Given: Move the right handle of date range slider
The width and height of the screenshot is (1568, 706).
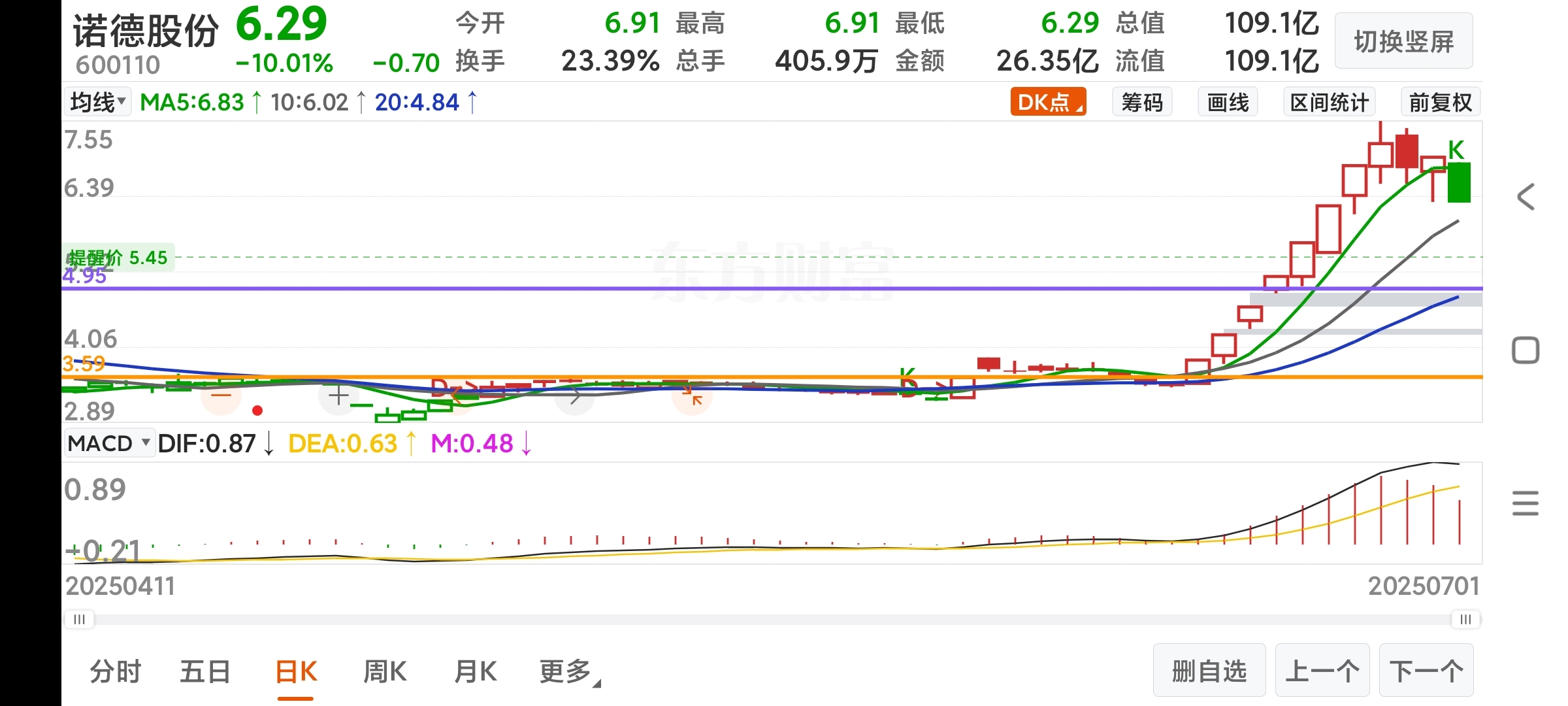Looking at the screenshot, I should [1465, 619].
